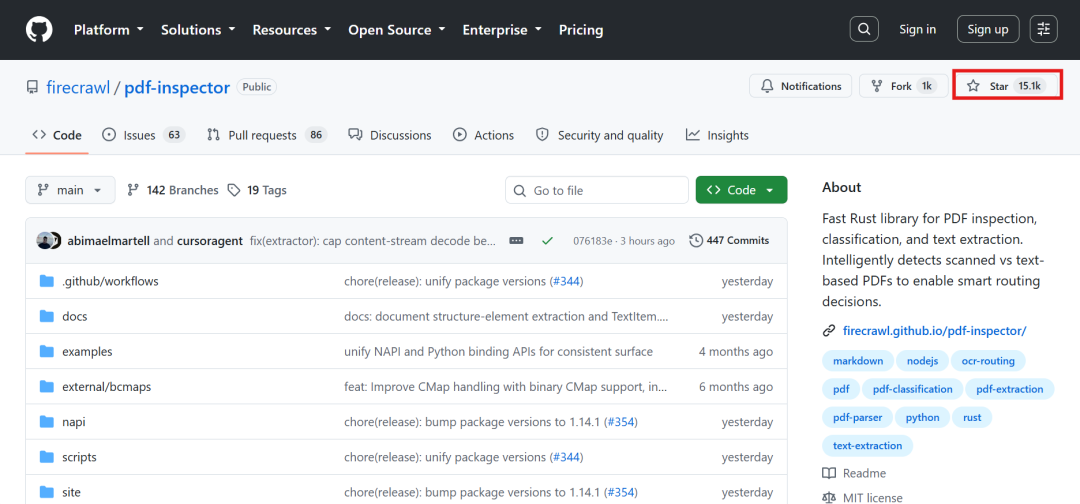Select the ocr-routing topic tag

click(988, 360)
